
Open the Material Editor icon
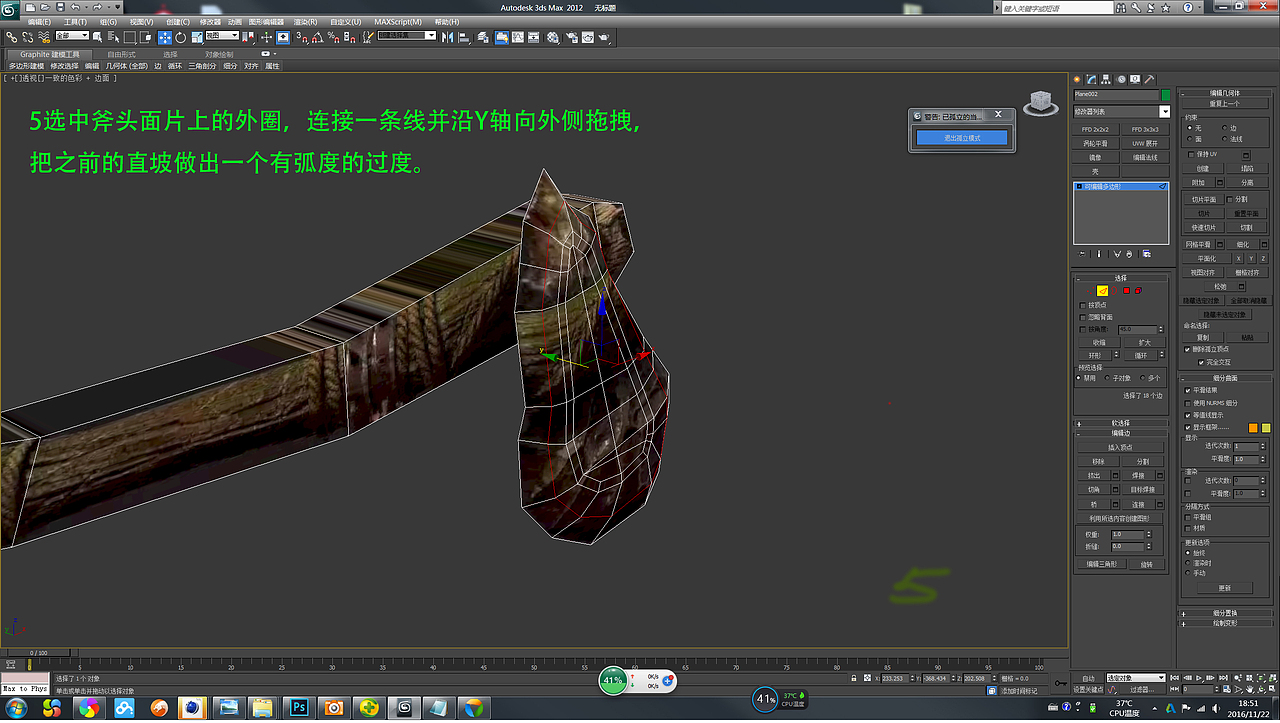click(553, 37)
